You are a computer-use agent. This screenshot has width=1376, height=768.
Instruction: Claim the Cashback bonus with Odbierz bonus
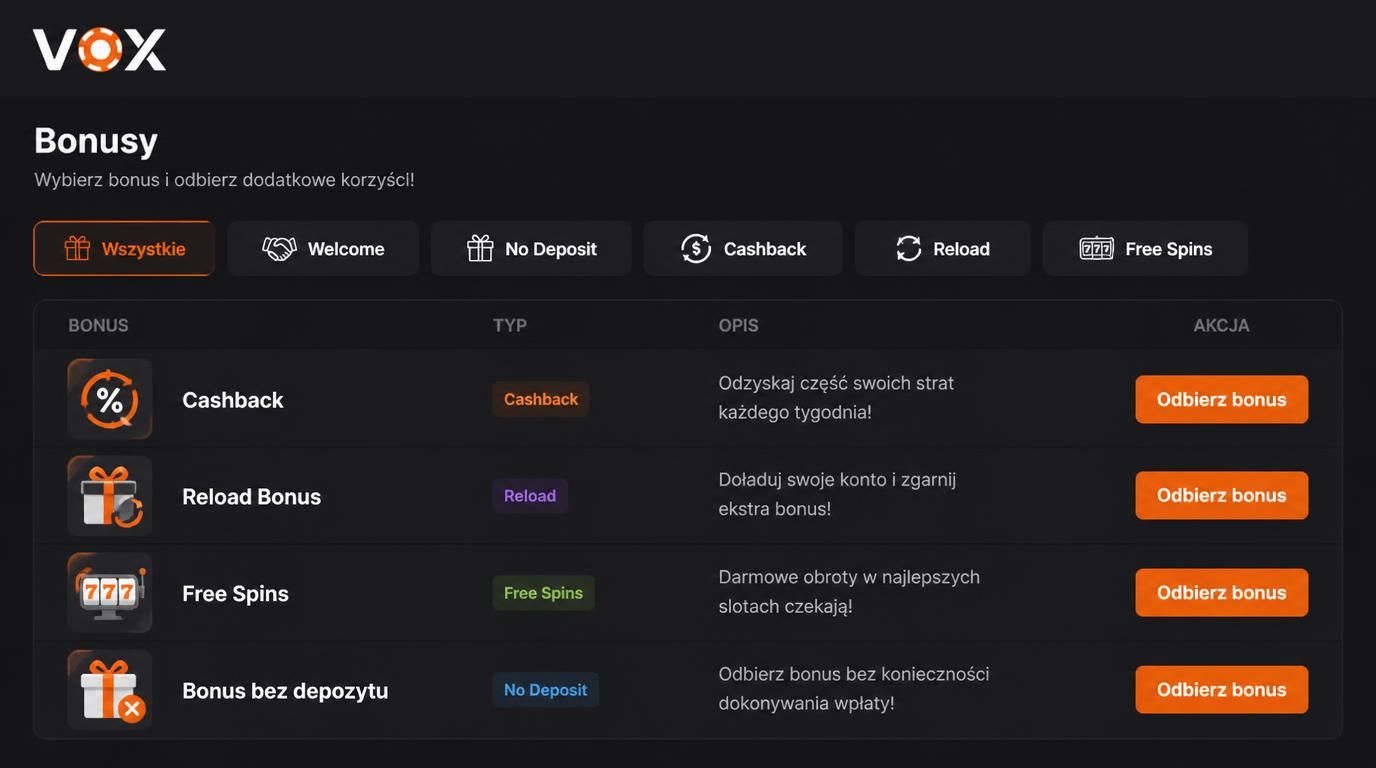(x=1222, y=399)
